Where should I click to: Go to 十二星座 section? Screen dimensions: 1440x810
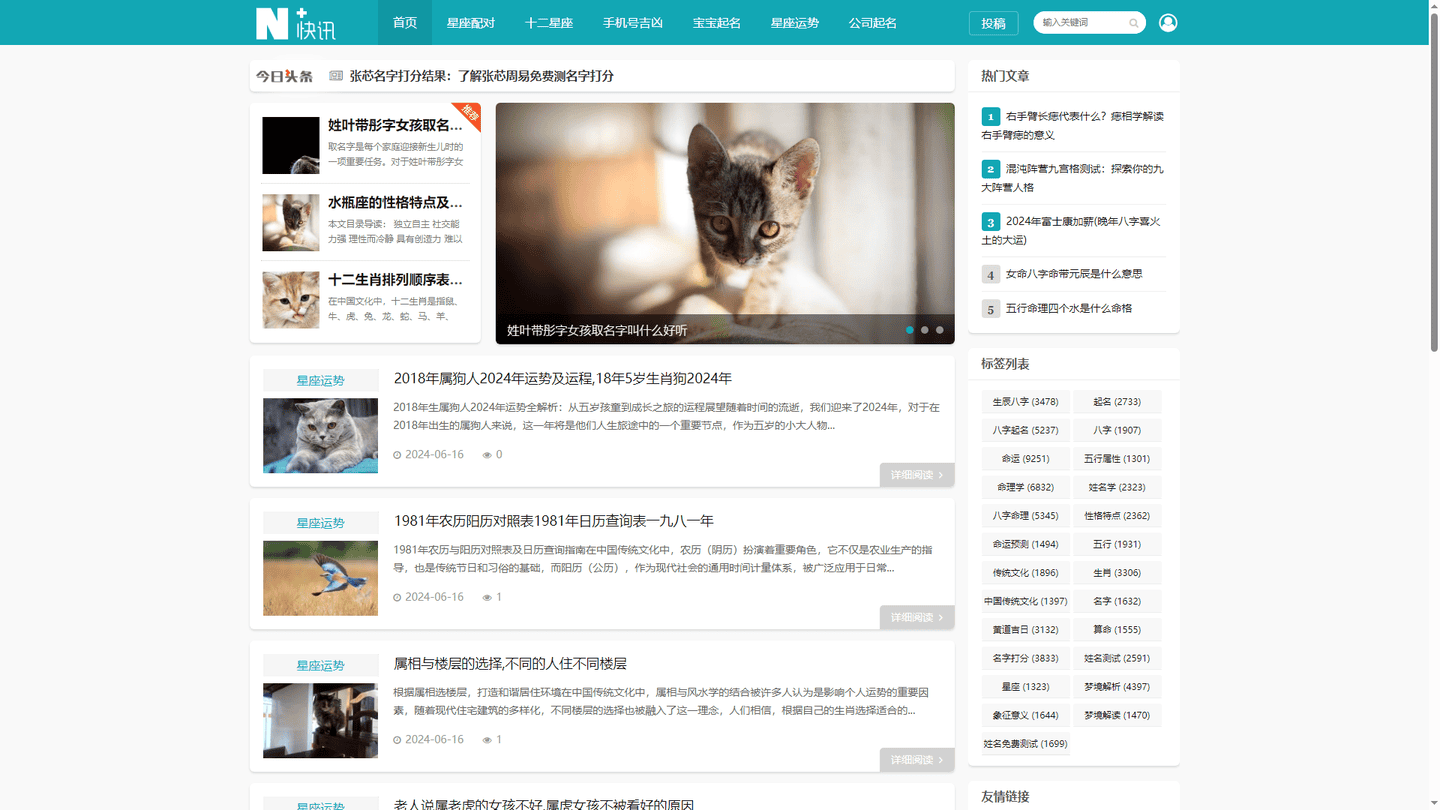(549, 22)
